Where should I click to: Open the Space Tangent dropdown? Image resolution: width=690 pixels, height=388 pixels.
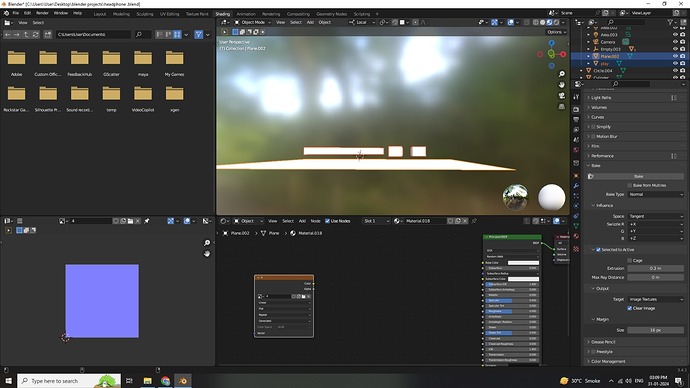(656, 216)
